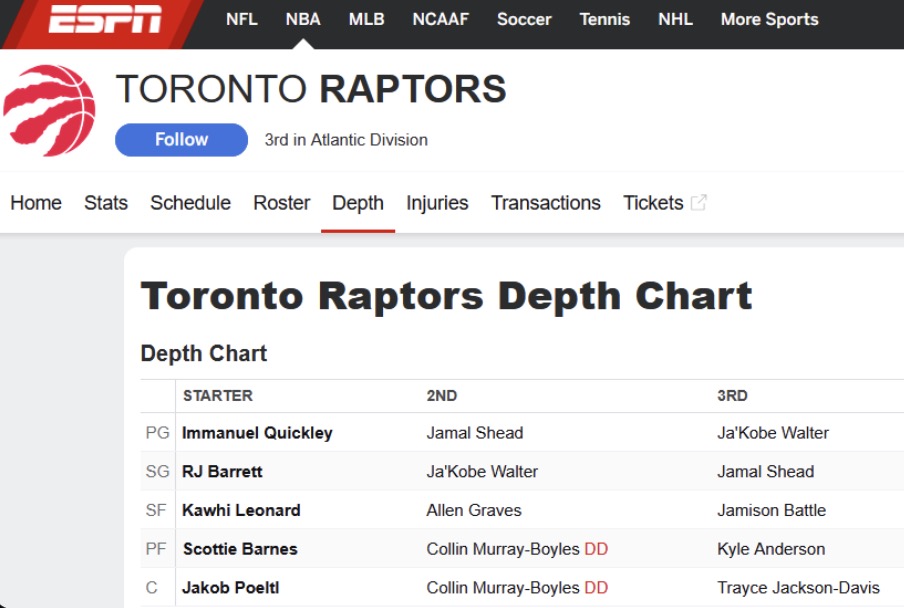Select Scottie Barnes in the depth chart

240,549
